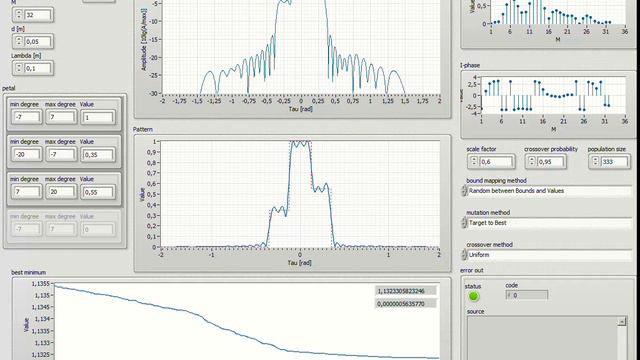640x360 pixels.
Task: Click the Pattern graph title label
Action: point(142,129)
